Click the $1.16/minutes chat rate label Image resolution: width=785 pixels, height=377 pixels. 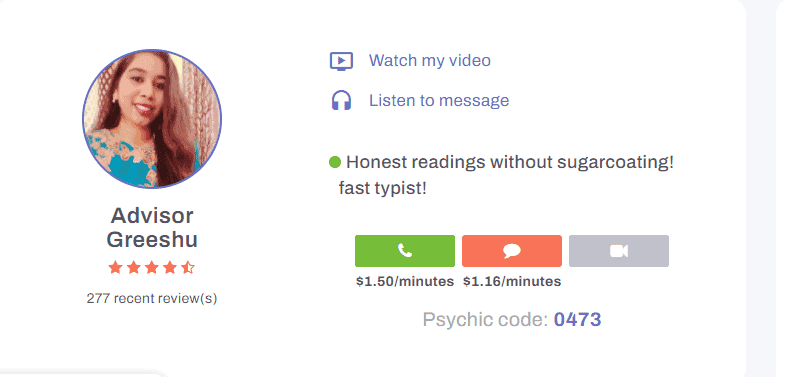pos(512,281)
